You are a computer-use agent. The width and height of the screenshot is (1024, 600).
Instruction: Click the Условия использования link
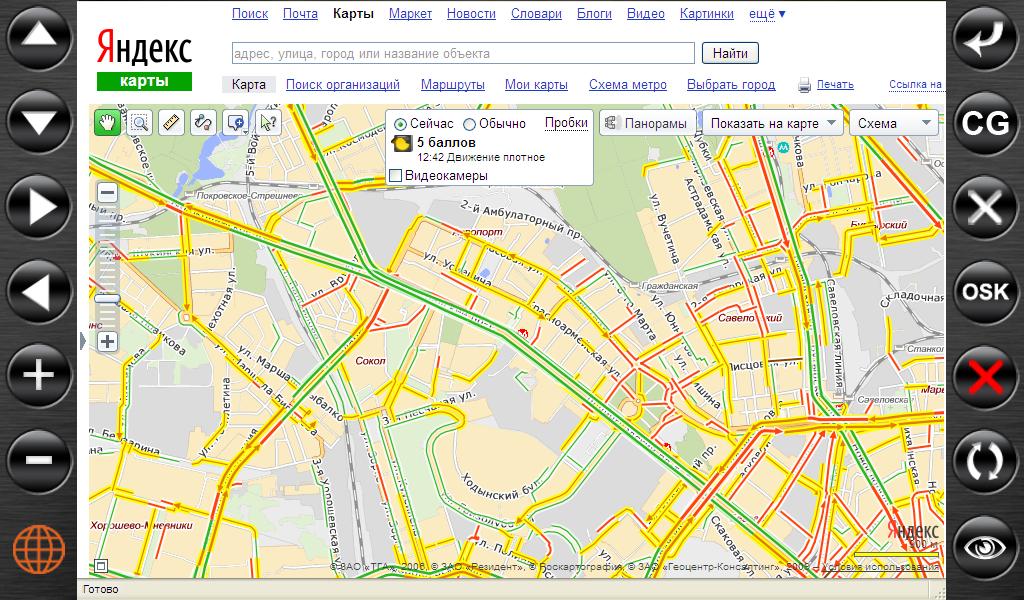click(x=880, y=567)
